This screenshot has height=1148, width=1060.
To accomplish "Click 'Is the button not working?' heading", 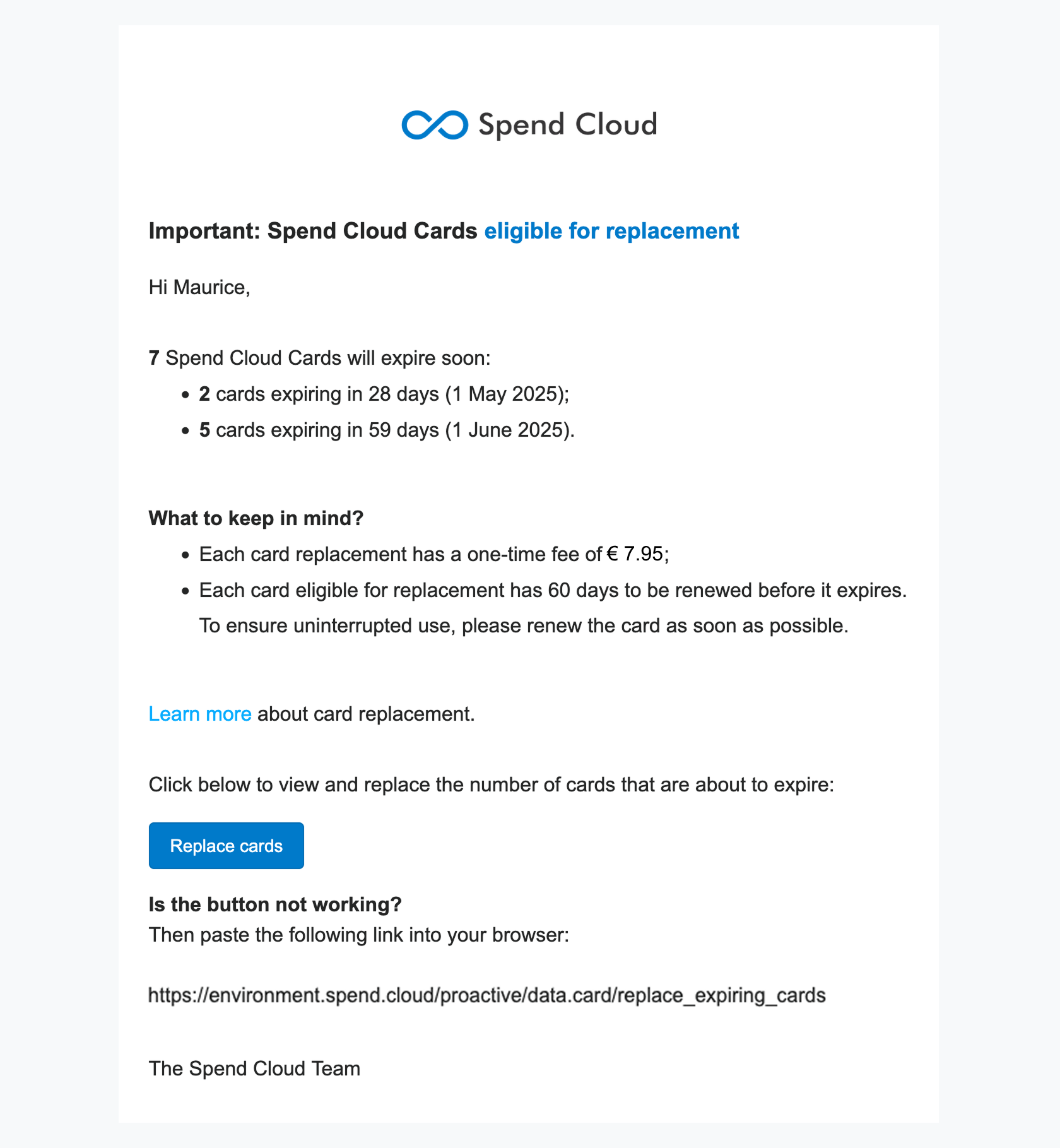I will tap(275, 904).
